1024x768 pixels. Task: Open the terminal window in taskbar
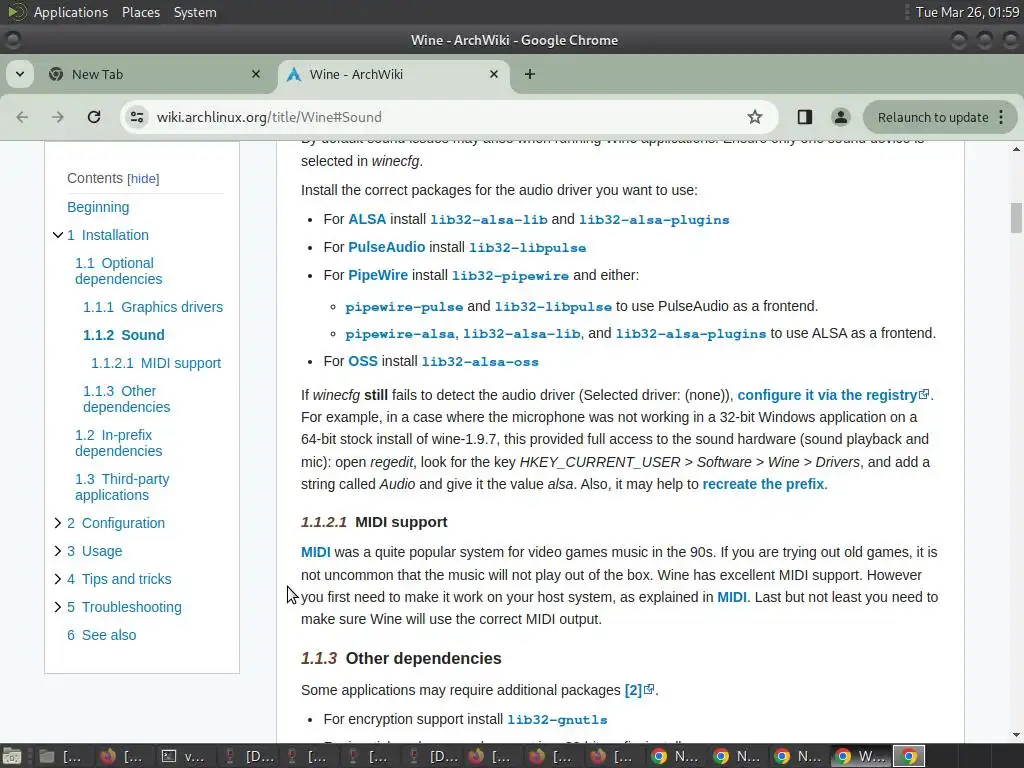pos(184,756)
